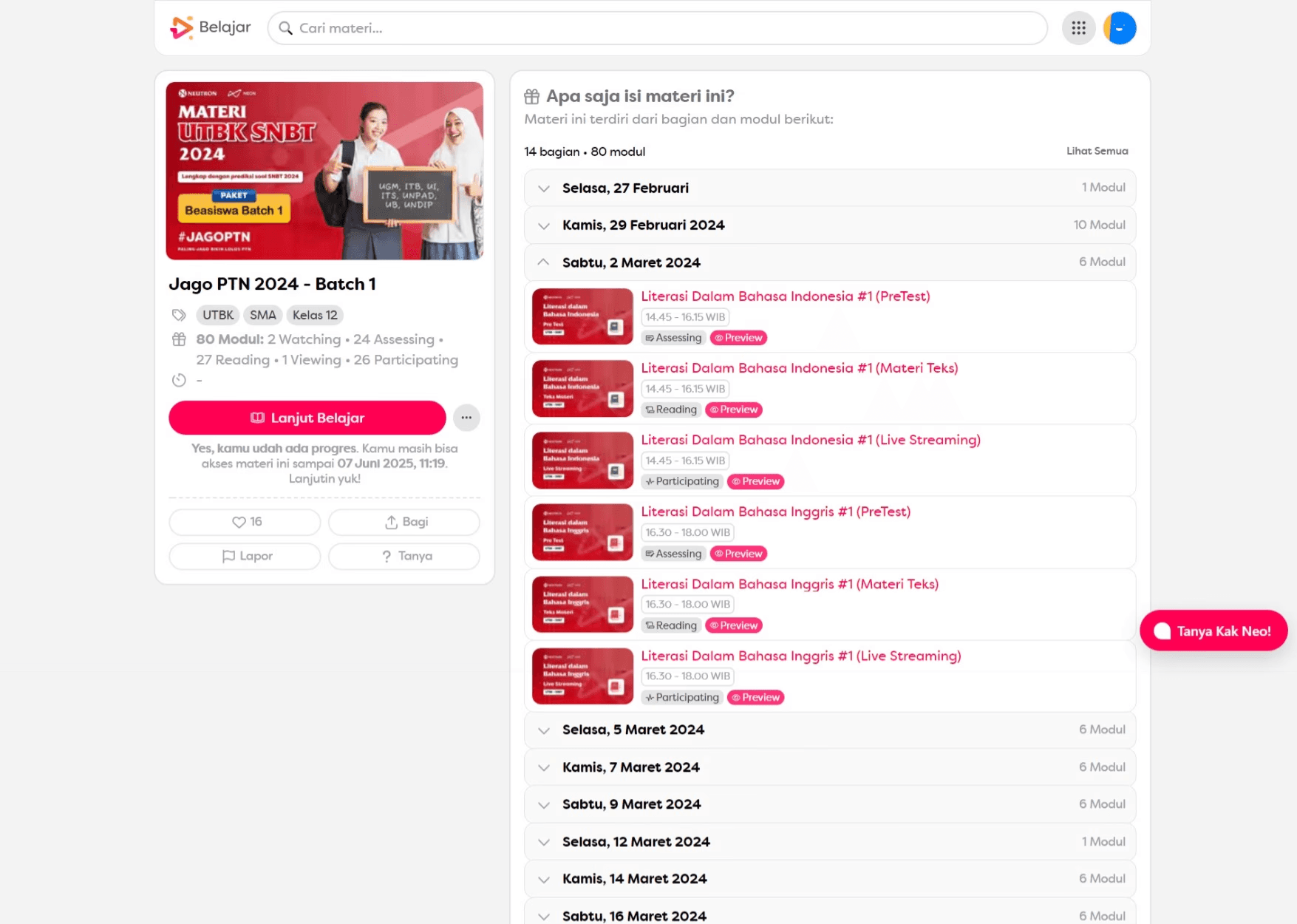The height and width of the screenshot is (924, 1297).
Task: Expand Kamis, 14 Maret 2024 section
Action: pyautogui.click(x=830, y=879)
